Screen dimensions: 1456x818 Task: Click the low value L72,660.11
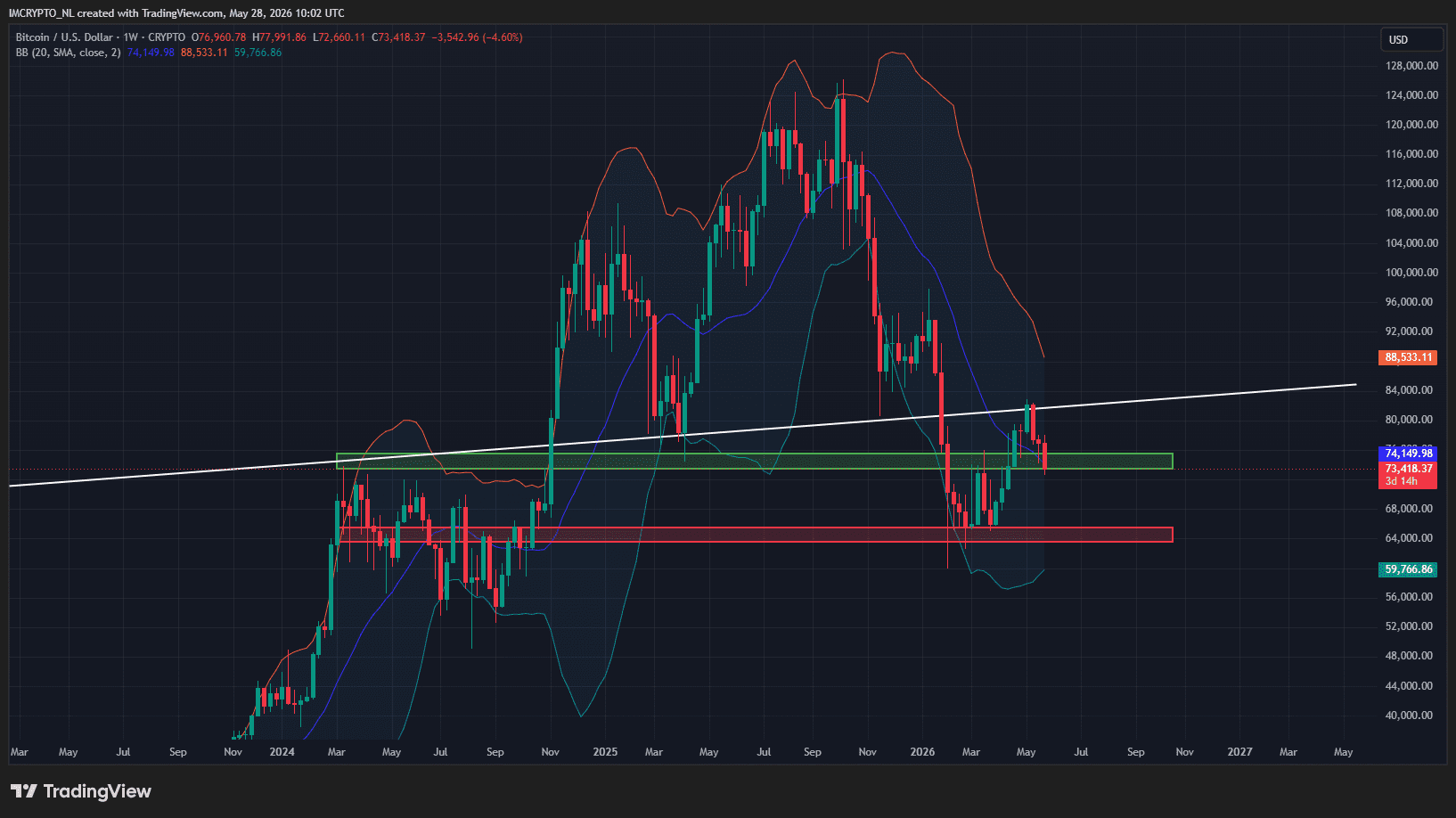point(339,37)
